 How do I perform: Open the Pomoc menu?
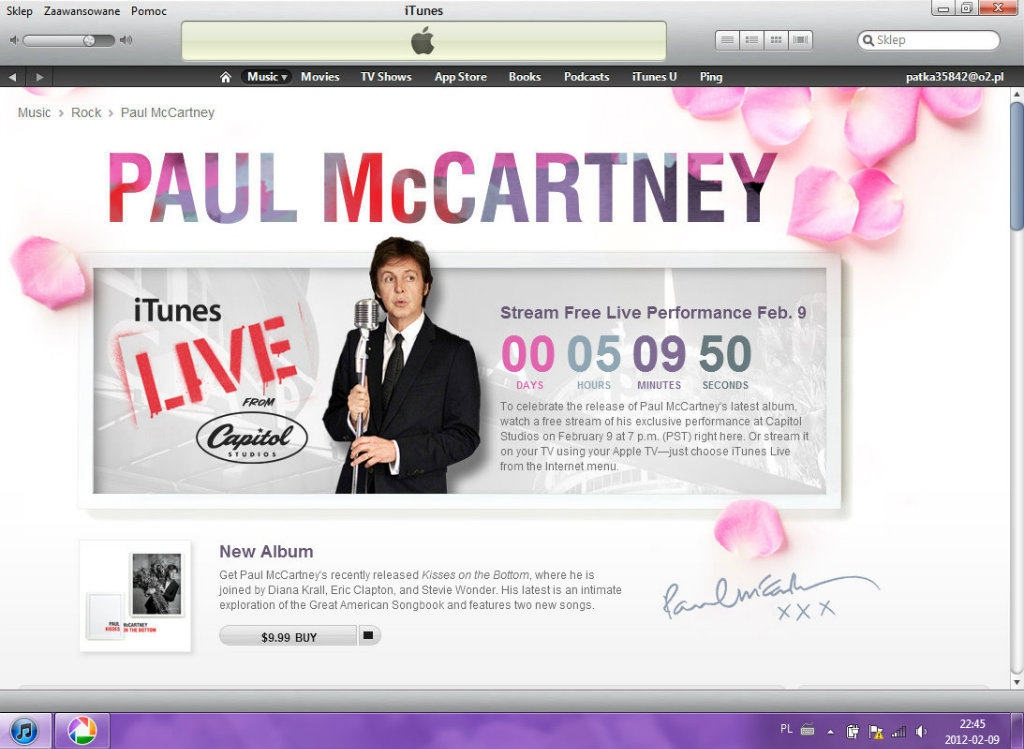click(149, 11)
